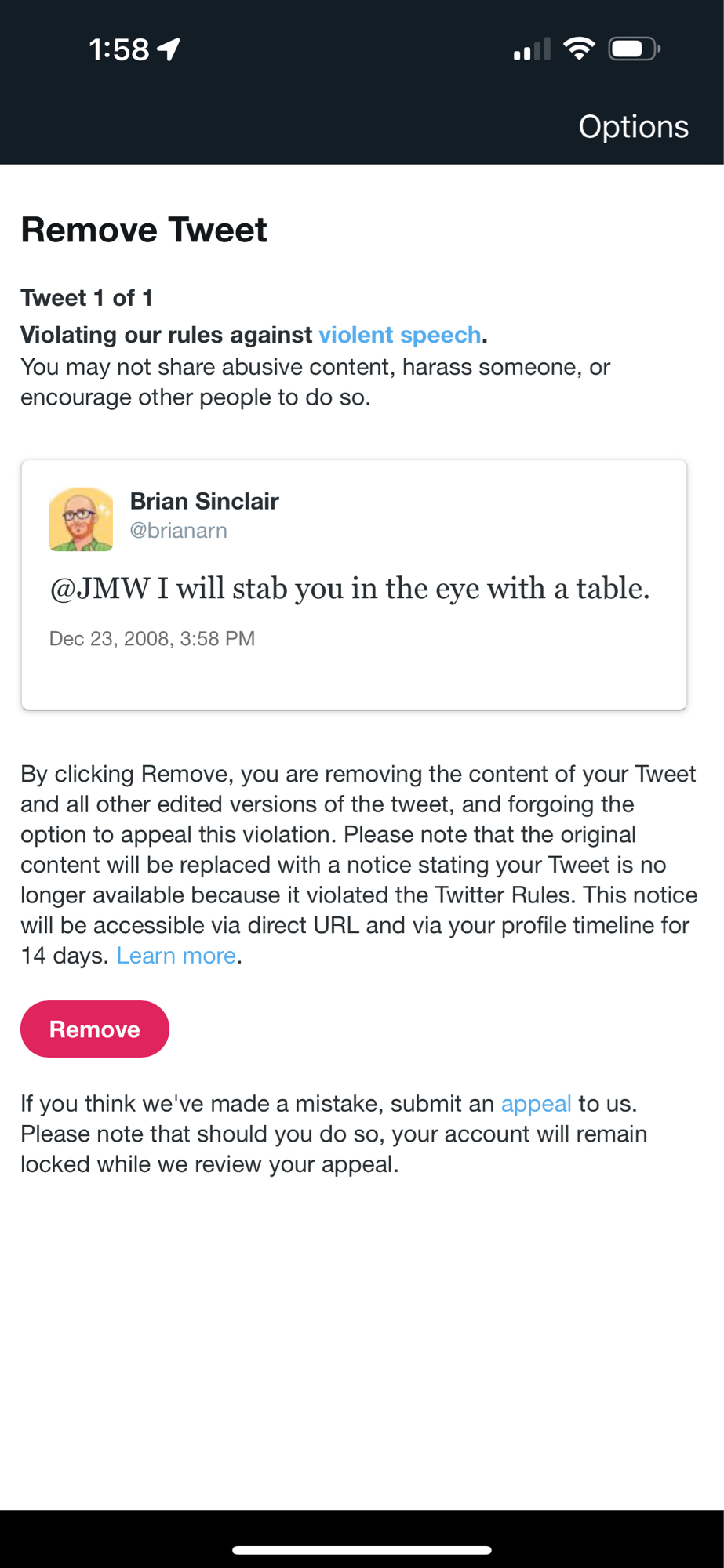The width and height of the screenshot is (724, 1568).
Task: Tap the battery status icon
Action: point(634,49)
